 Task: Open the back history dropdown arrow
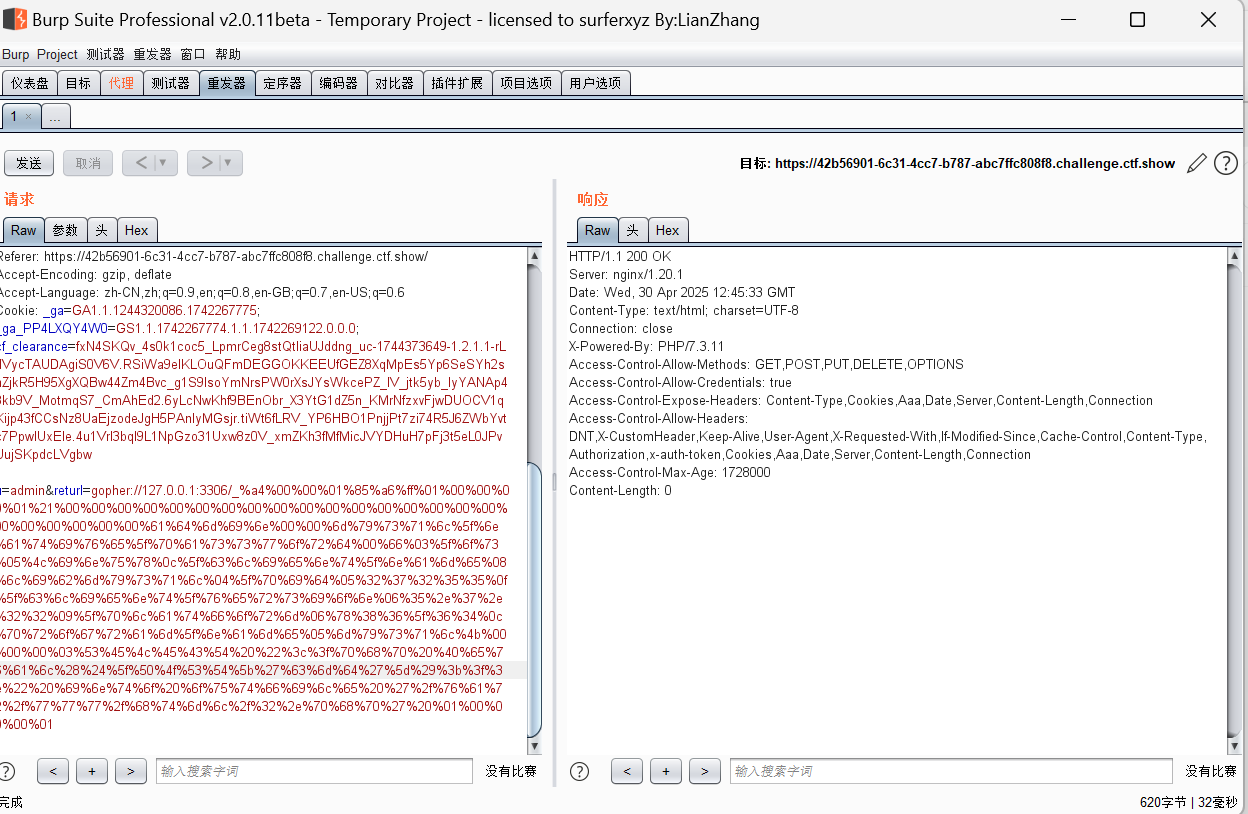[164, 163]
